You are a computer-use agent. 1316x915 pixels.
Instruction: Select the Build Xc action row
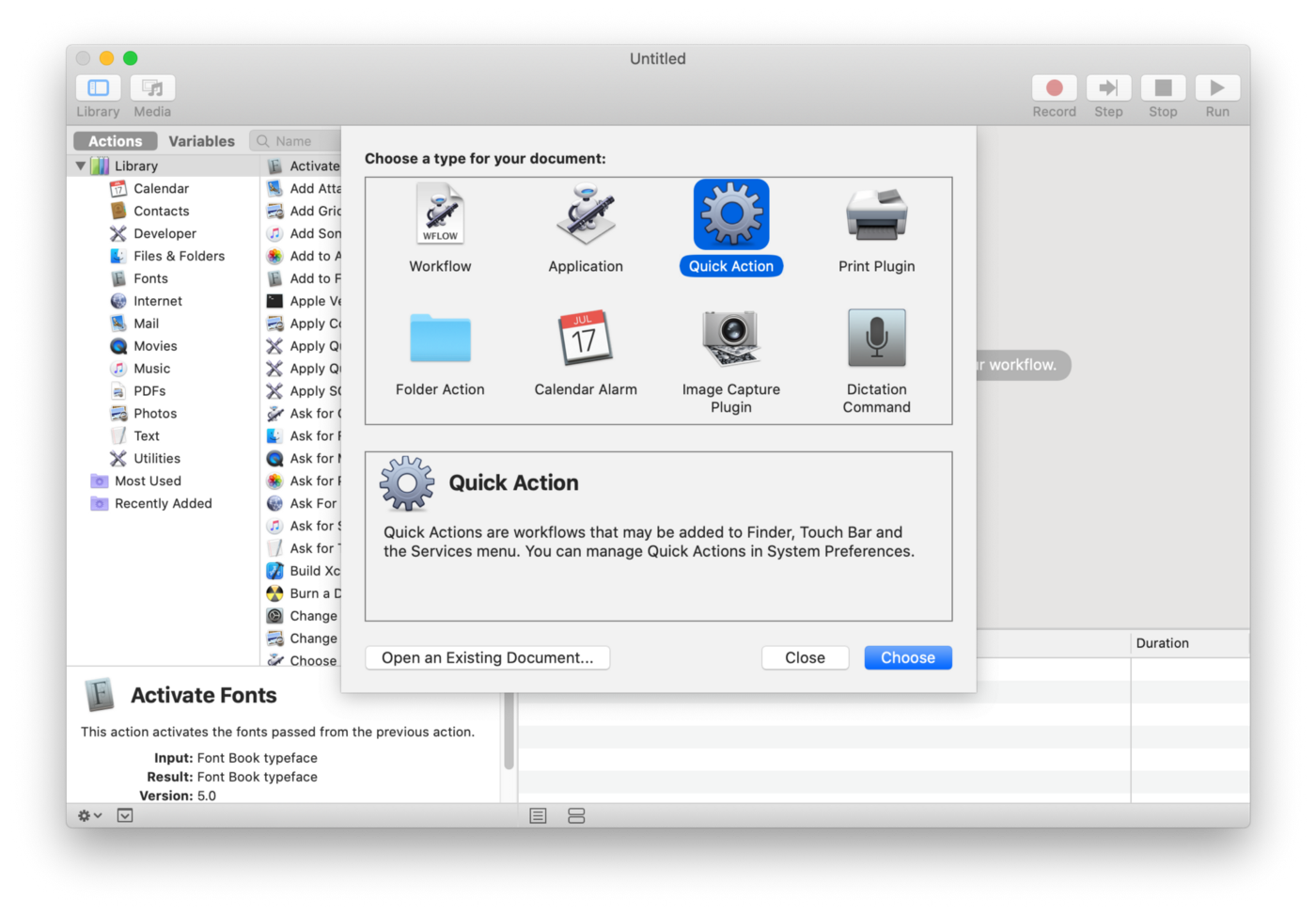point(303,571)
